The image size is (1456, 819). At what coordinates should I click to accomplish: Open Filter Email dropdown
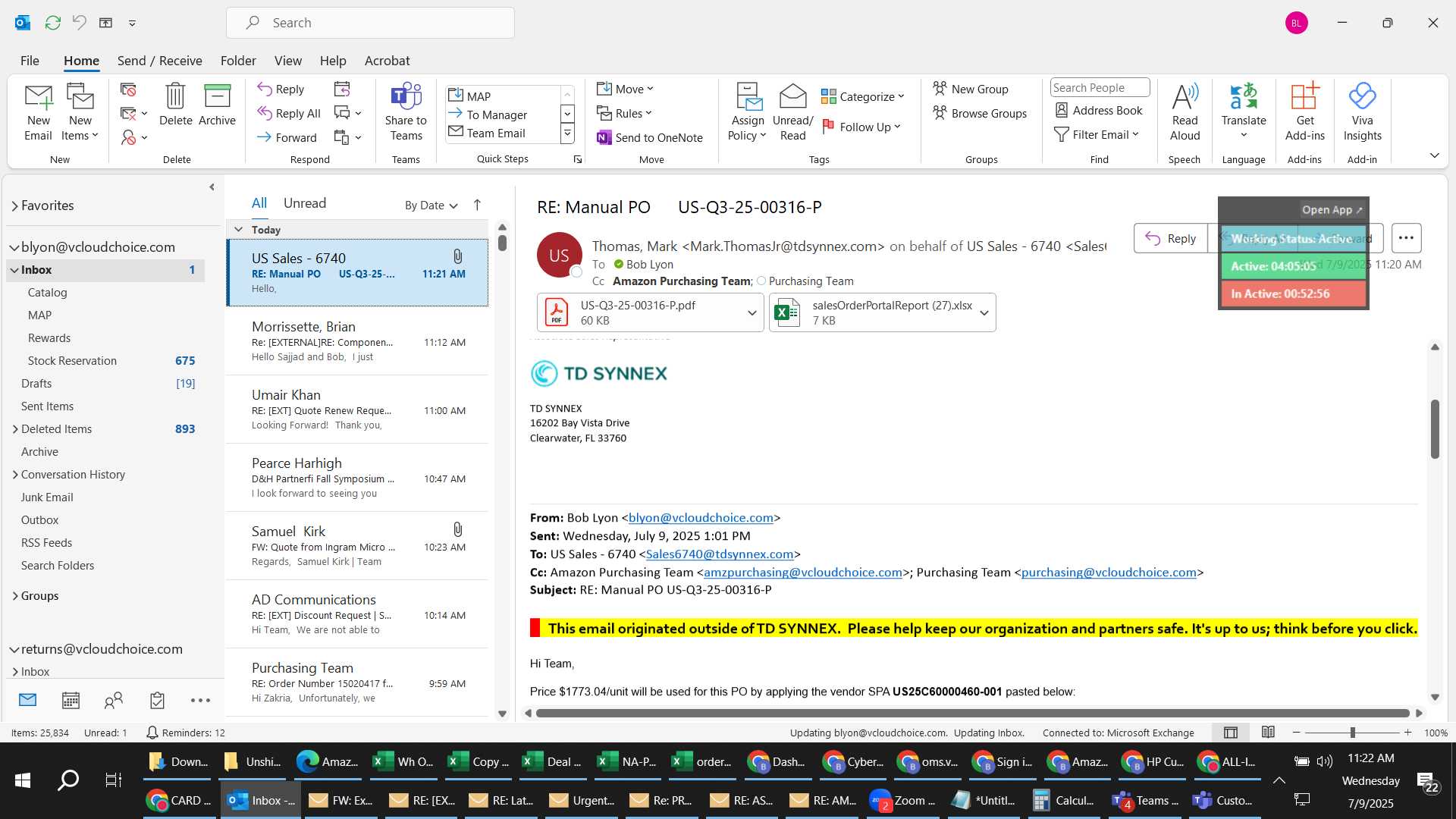1097,134
